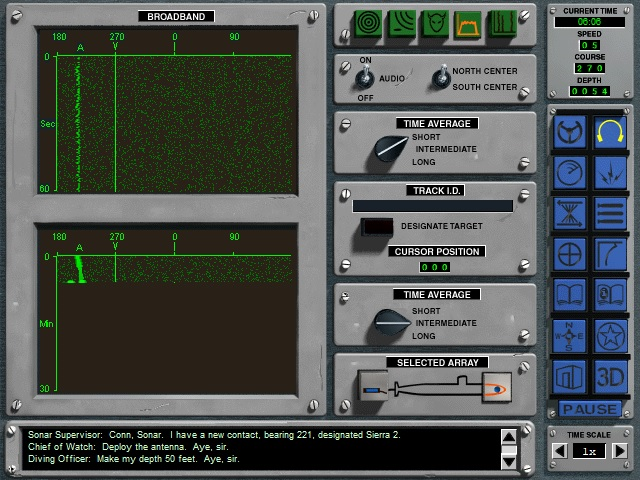Image resolution: width=640 pixels, height=480 pixels.
Task: Click the DESIGNATE TARGET button
Action: 377,227
